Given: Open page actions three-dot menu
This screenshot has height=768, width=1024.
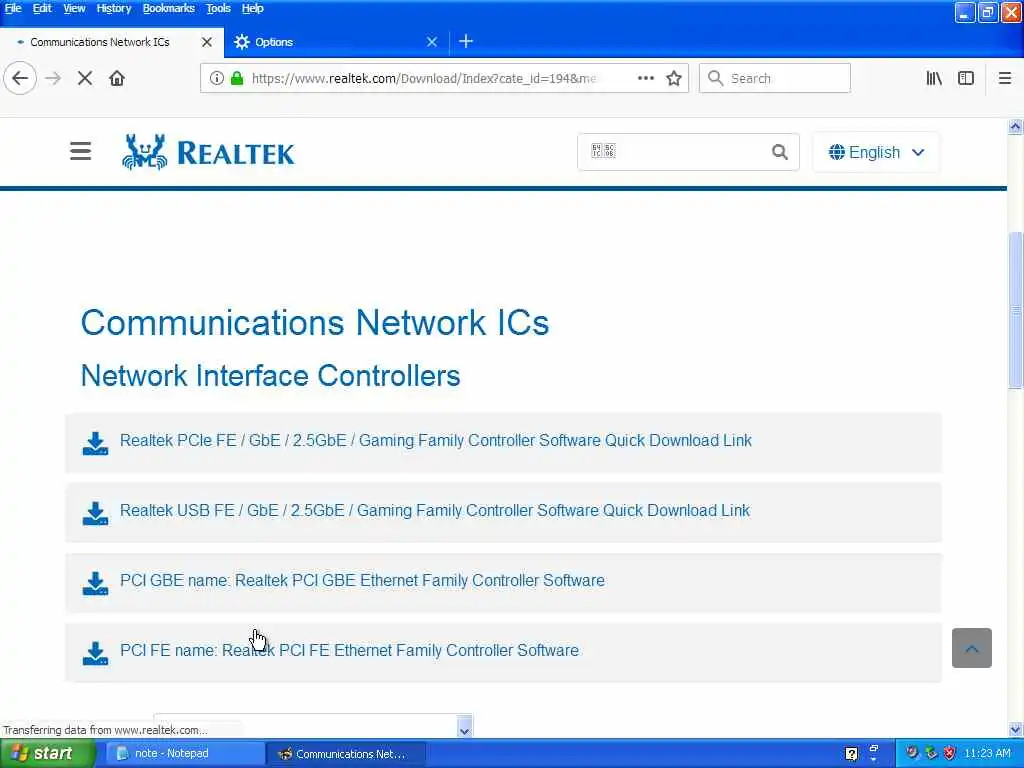Looking at the screenshot, I should click(x=645, y=78).
